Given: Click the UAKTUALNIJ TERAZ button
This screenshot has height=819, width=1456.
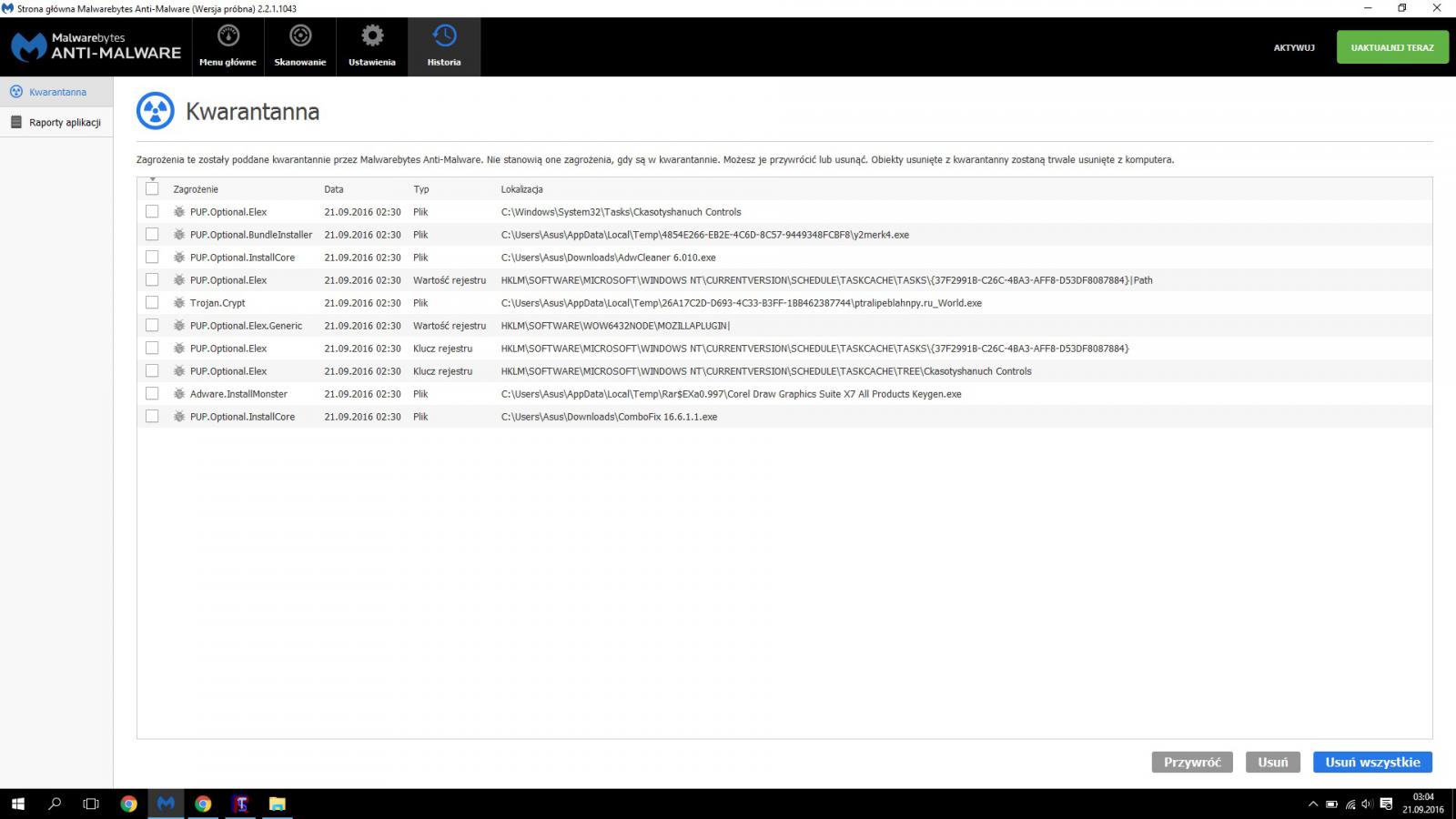Looking at the screenshot, I should pyautogui.click(x=1392, y=47).
